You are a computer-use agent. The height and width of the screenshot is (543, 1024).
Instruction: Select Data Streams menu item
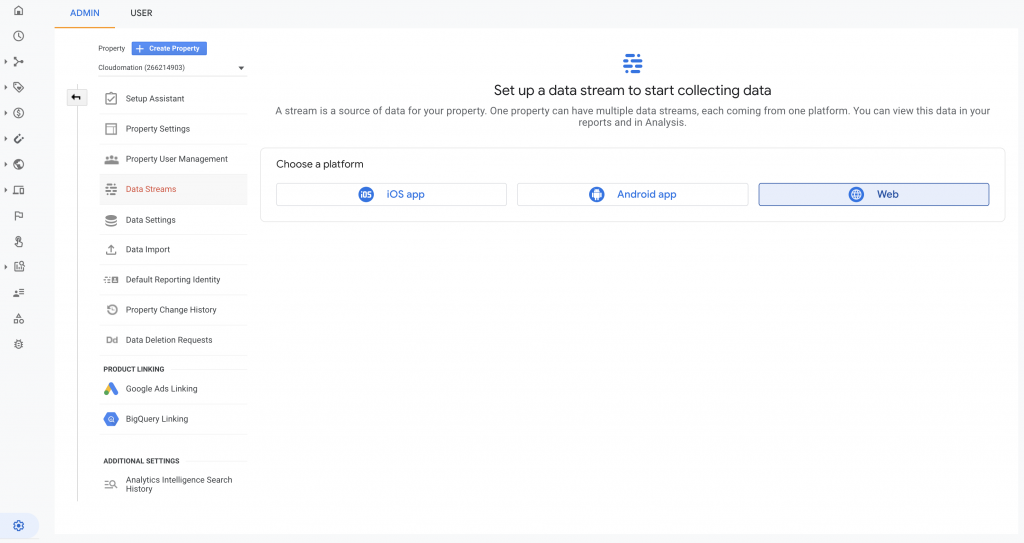pos(173,189)
